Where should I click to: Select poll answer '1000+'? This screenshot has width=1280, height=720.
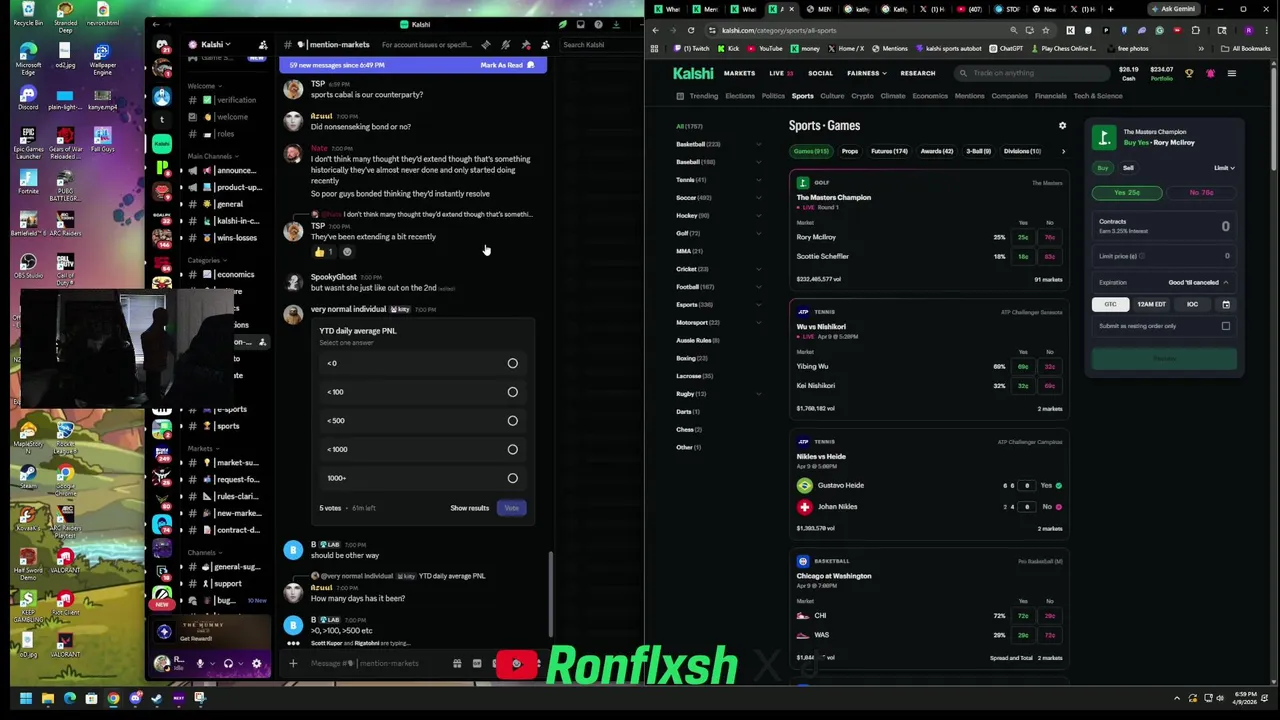coord(422,478)
